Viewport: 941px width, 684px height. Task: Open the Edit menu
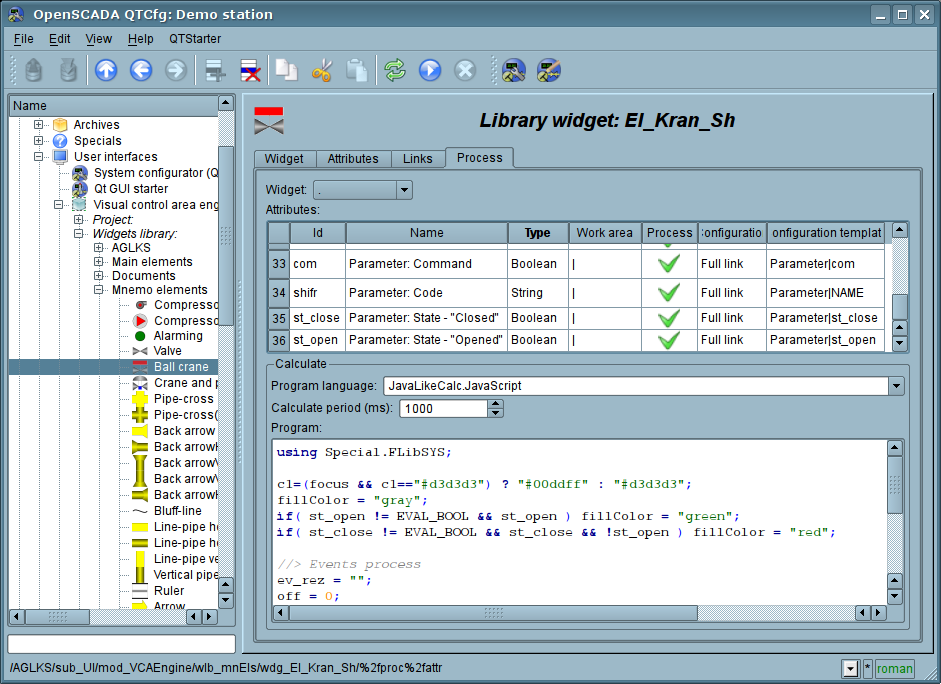click(59, 39)
